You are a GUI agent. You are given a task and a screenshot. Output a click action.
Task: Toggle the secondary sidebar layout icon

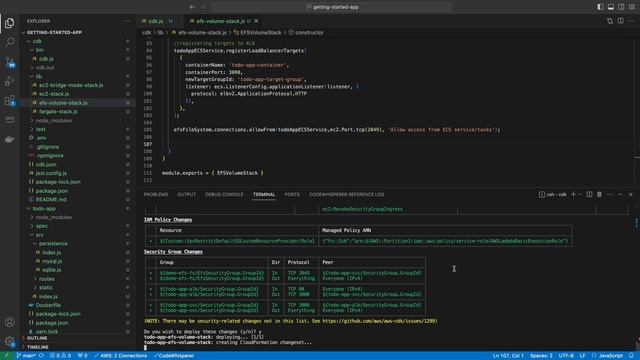click(621, 7)
